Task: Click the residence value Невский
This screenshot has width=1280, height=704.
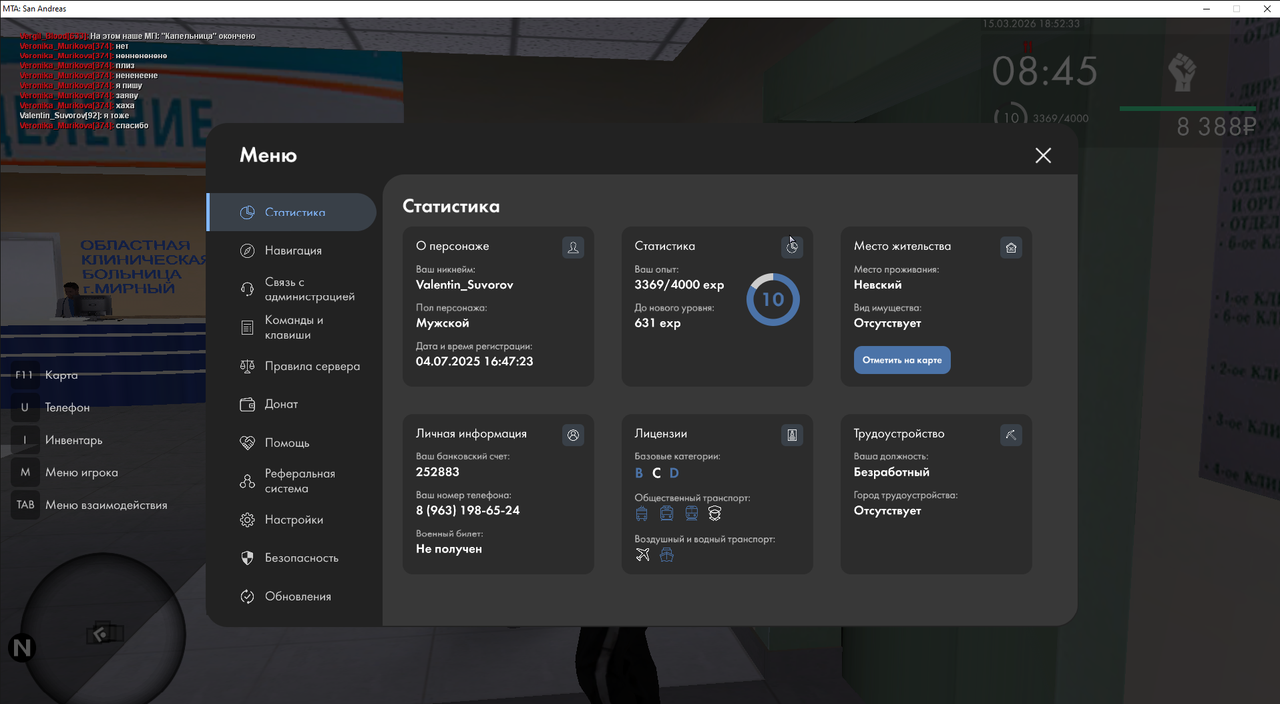Action: (x=878, y=285)
